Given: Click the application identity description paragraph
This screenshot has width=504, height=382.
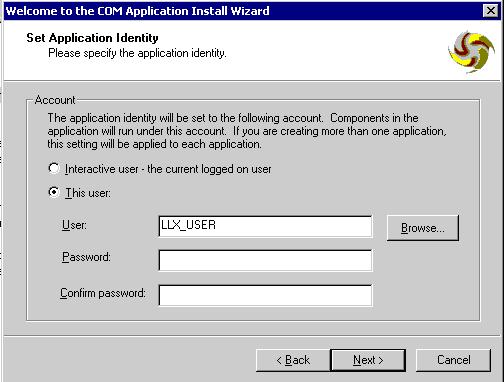Looking at the screenshot, I should click(247, 131).
